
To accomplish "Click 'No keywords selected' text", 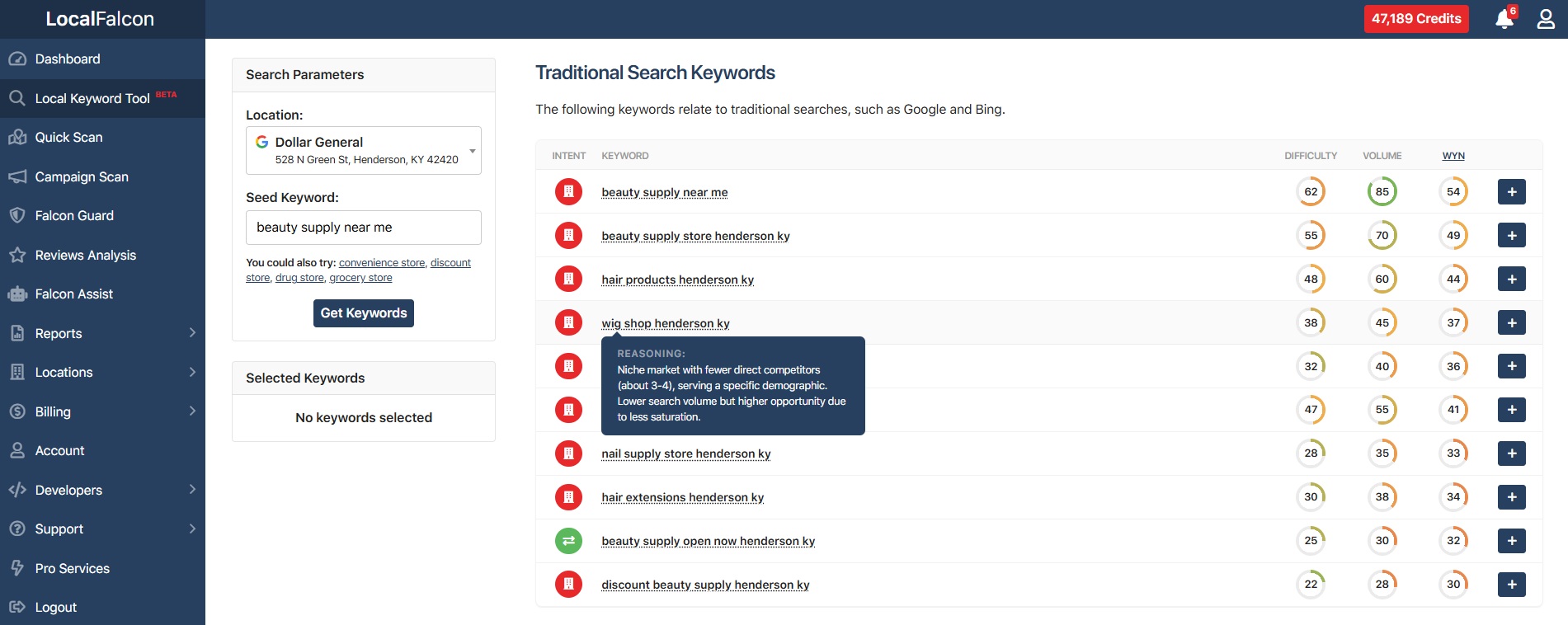I will click(x=364, y=418).
